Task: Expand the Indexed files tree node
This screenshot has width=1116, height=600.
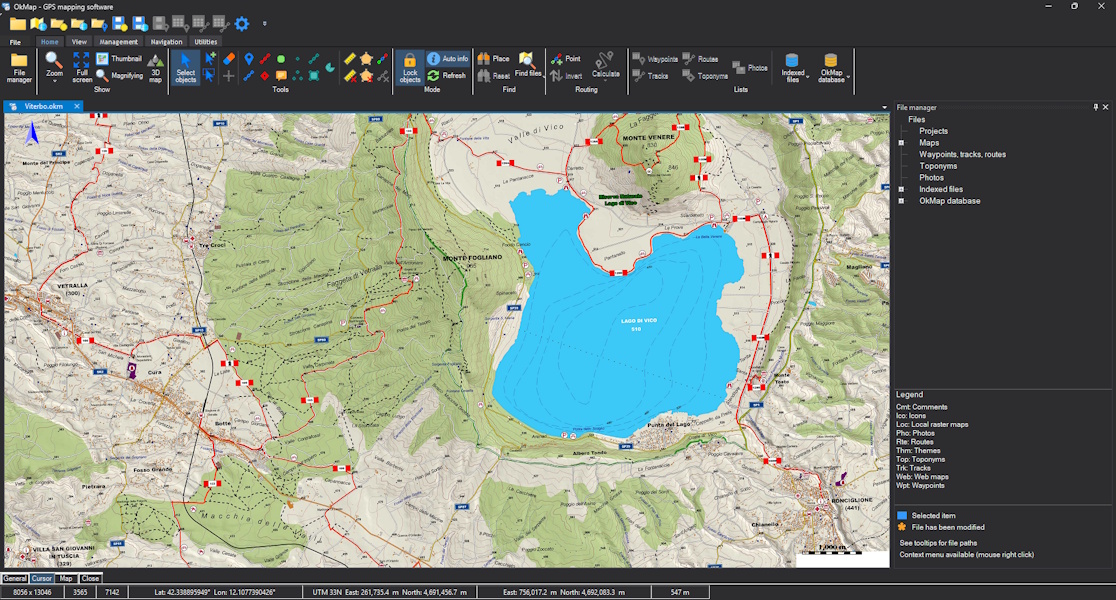Action: [x=901, y=189]
